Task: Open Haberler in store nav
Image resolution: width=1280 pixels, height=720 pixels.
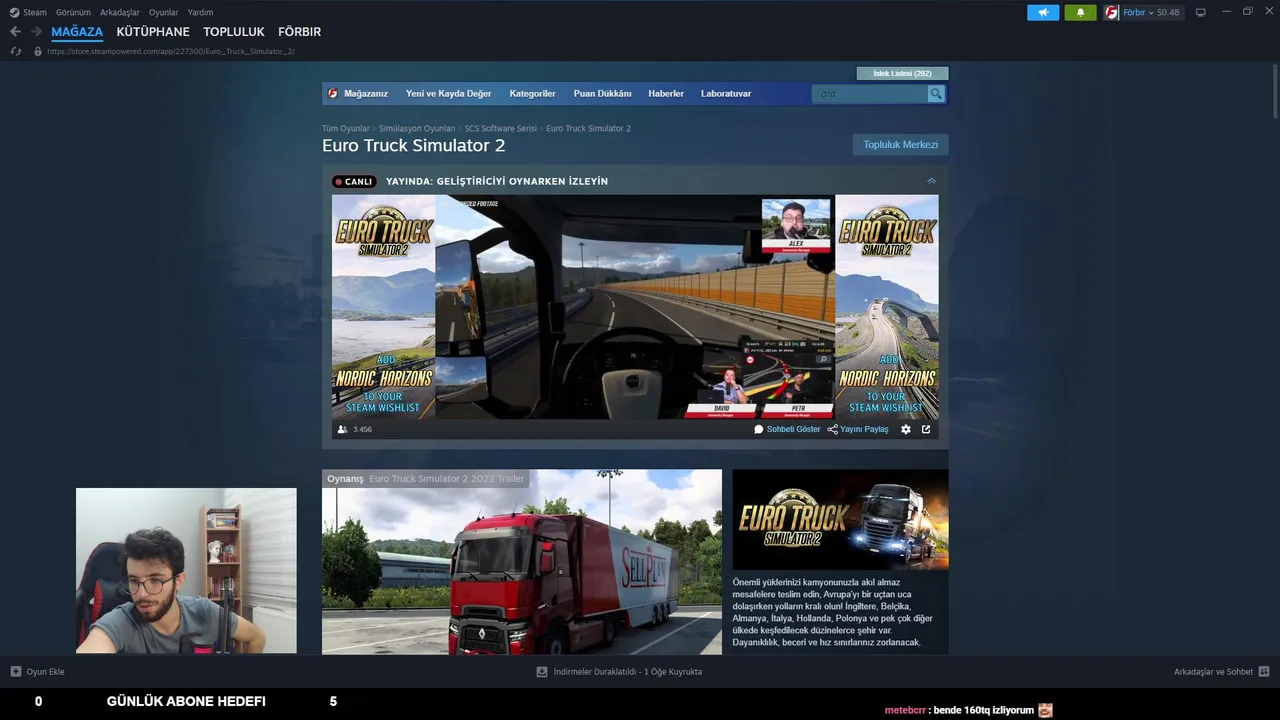Action: pos(666,93)
